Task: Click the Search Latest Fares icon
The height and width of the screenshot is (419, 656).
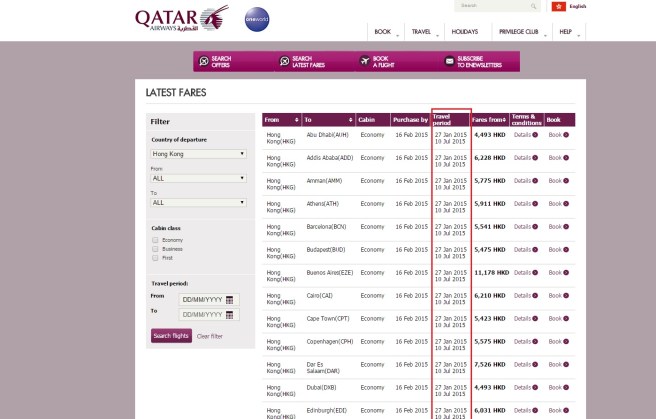Action: point(284,61)
